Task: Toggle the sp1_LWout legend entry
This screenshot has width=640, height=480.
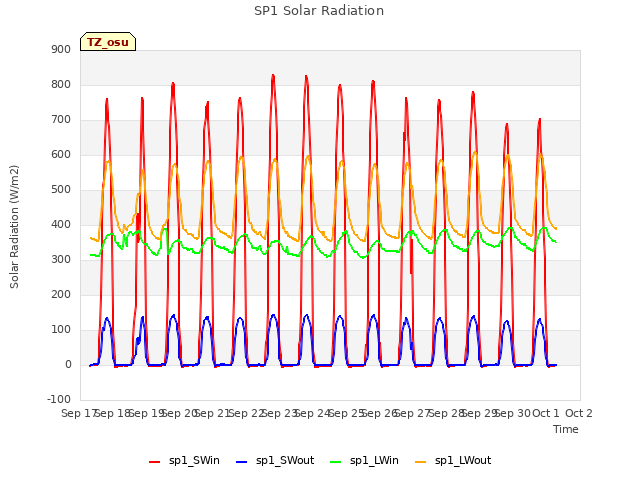Action: (x=453, y=461)
